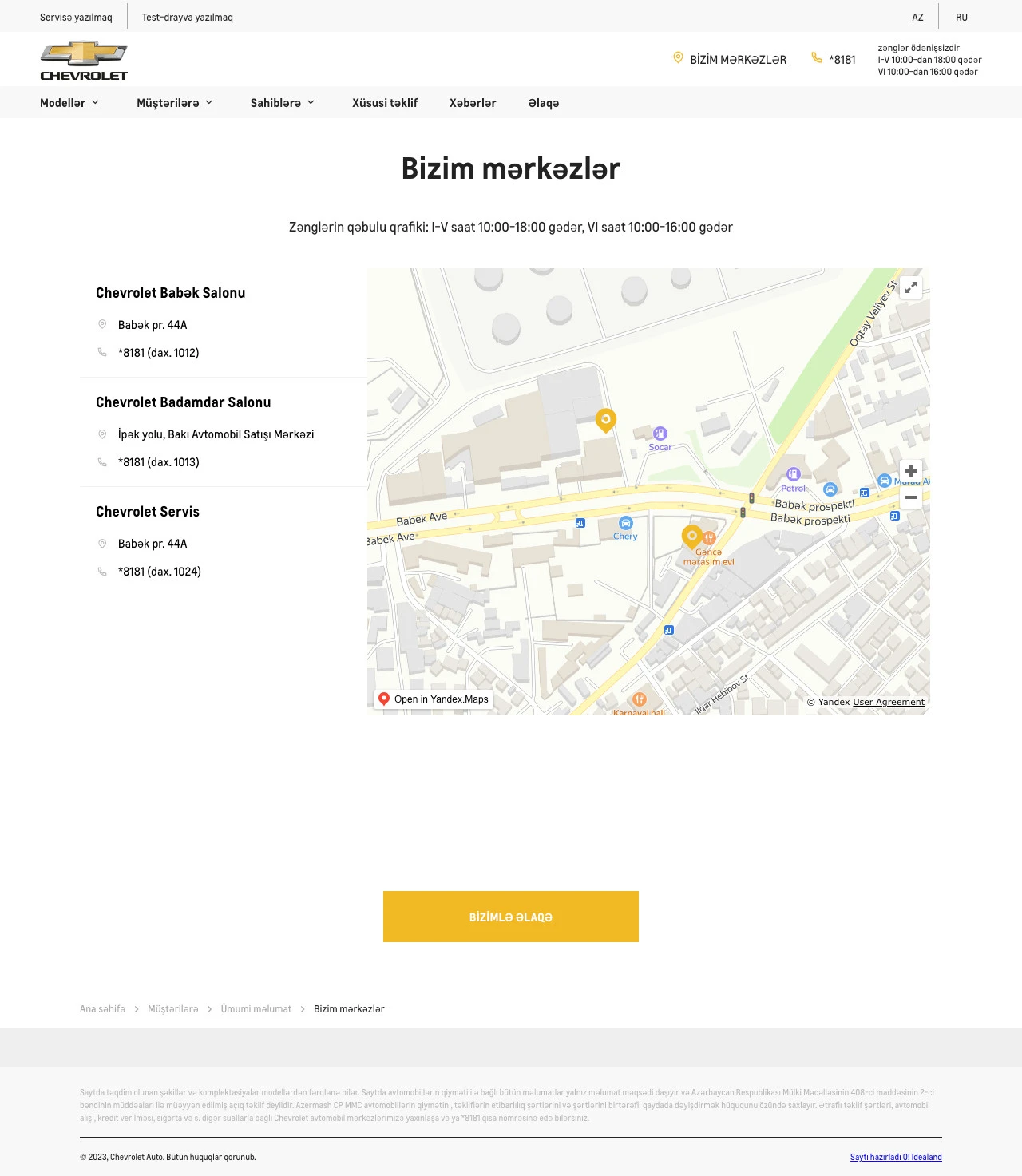Select Chevrolet Badamdar Salonu heading
This screenshot has height=1176, width=1022.
click(184, 402)
